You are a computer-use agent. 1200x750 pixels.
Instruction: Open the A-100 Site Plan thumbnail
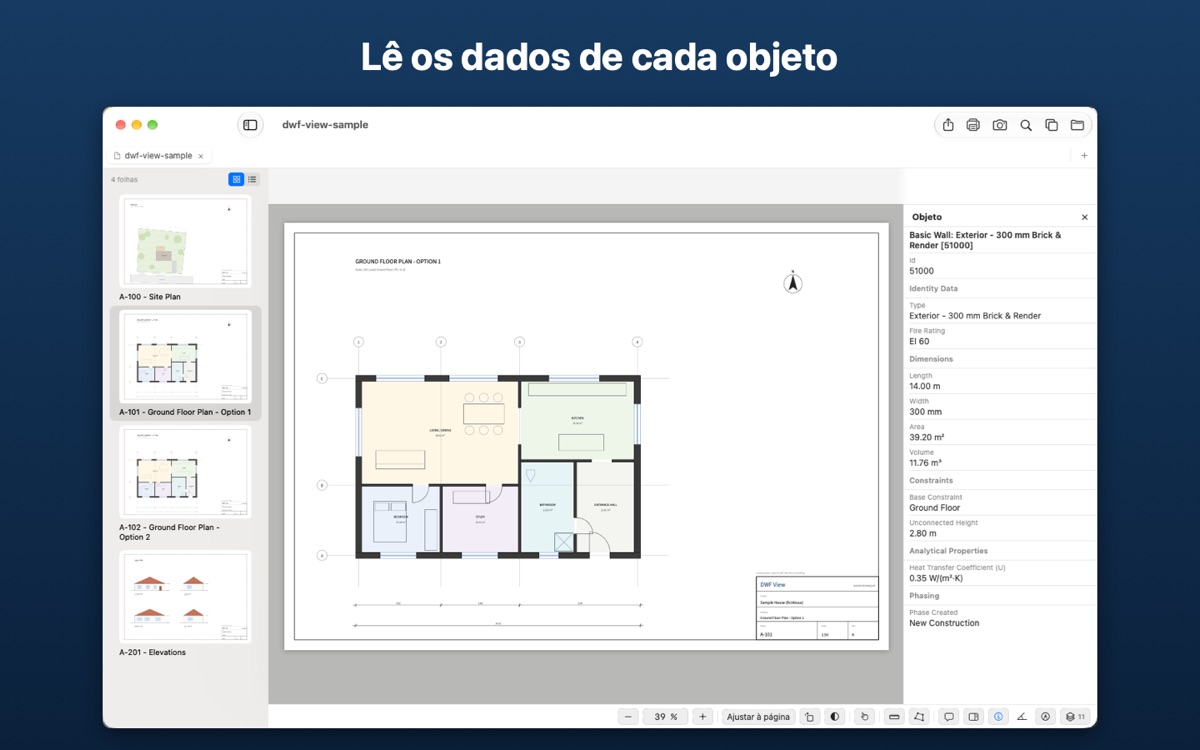coord(185,241)
